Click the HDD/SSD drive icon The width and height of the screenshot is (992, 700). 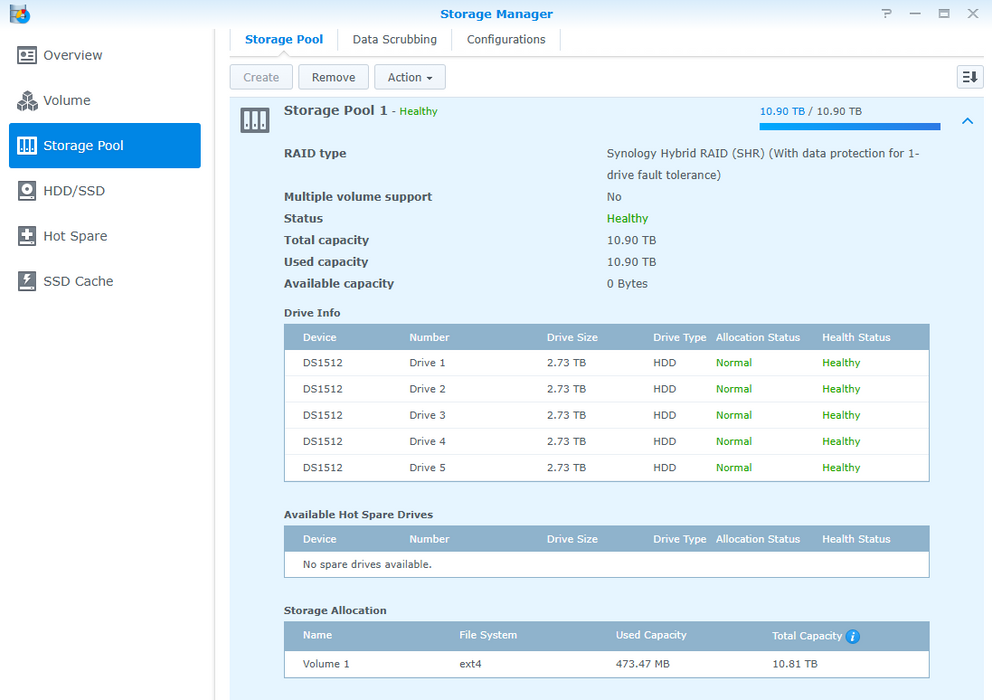coord(27,191)
